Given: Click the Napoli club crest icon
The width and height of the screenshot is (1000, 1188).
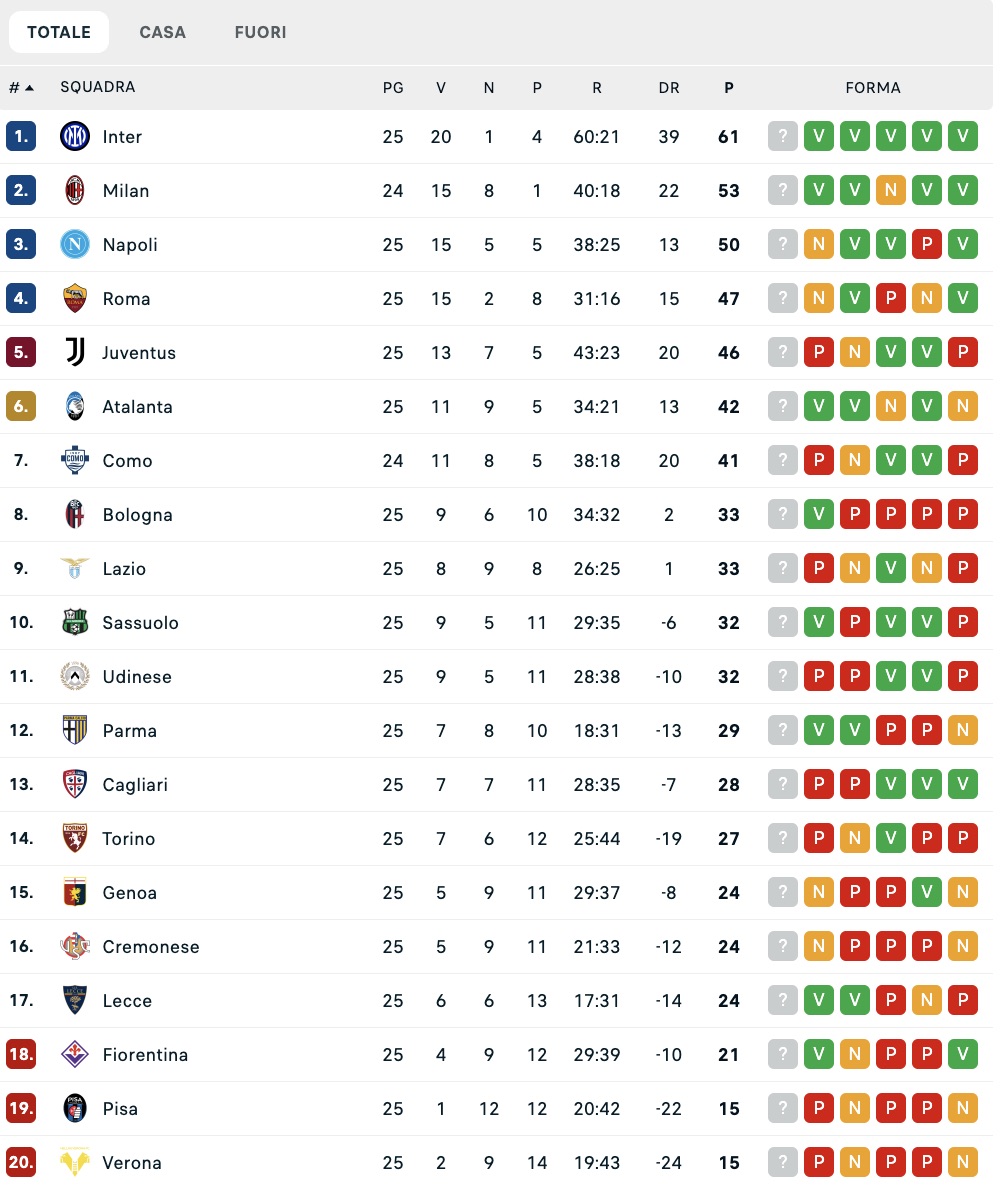Looking at the screenshot, I should 75,245.
